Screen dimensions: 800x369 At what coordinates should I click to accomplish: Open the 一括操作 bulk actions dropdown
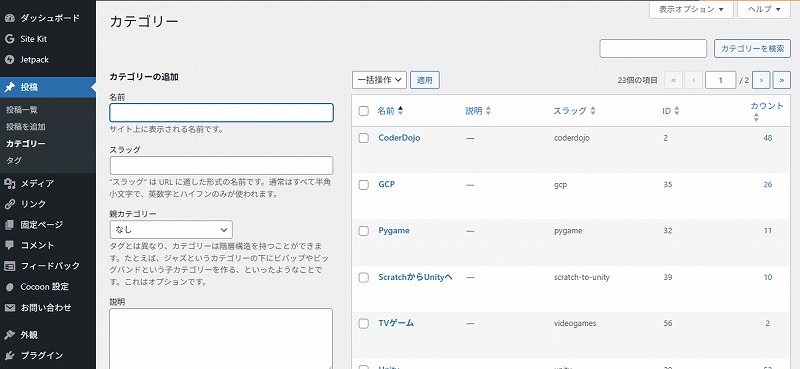pyautogui.click(x=379, y=80)
